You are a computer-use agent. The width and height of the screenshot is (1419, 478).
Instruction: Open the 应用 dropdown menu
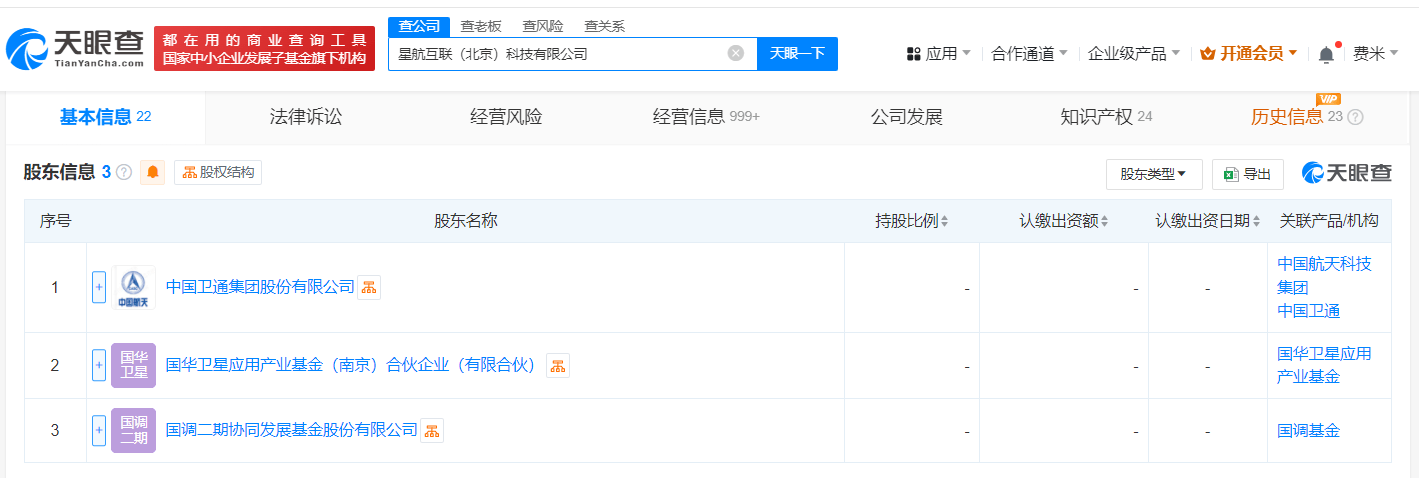(938, 54)
